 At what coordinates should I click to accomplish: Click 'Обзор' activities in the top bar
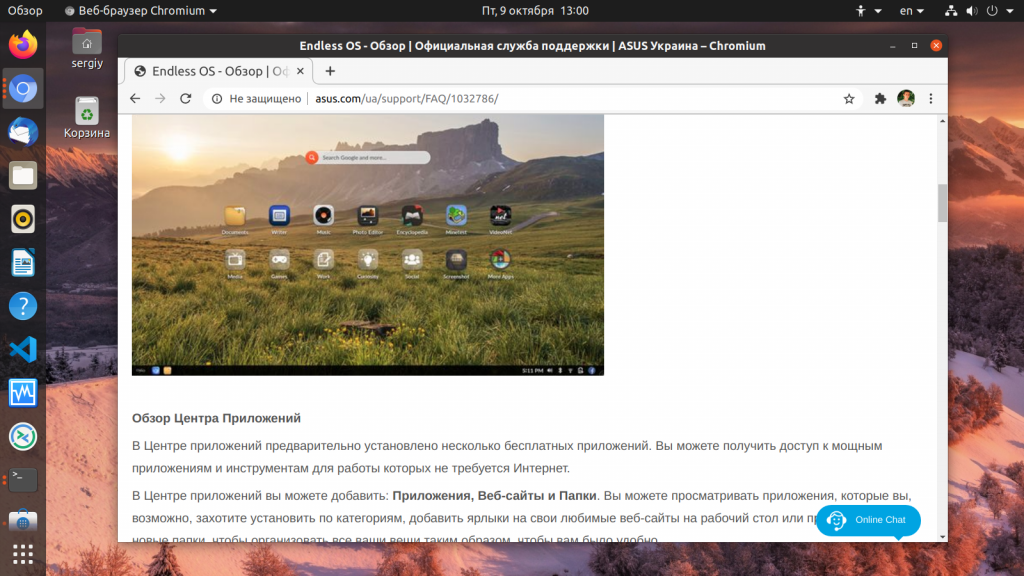point(25,10)
